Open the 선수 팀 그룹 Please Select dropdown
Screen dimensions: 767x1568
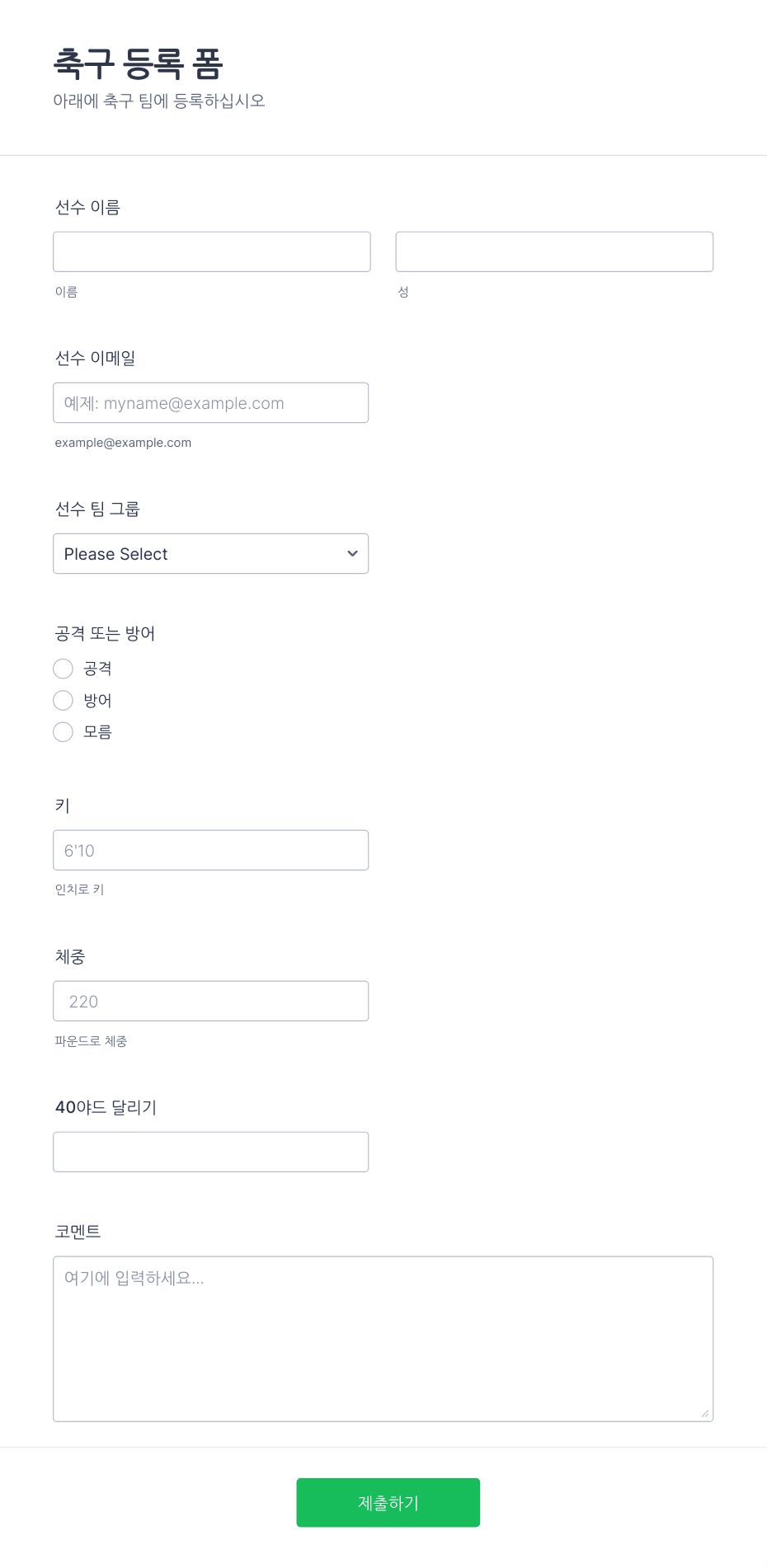pyautogui.click(x=211, y=553)
